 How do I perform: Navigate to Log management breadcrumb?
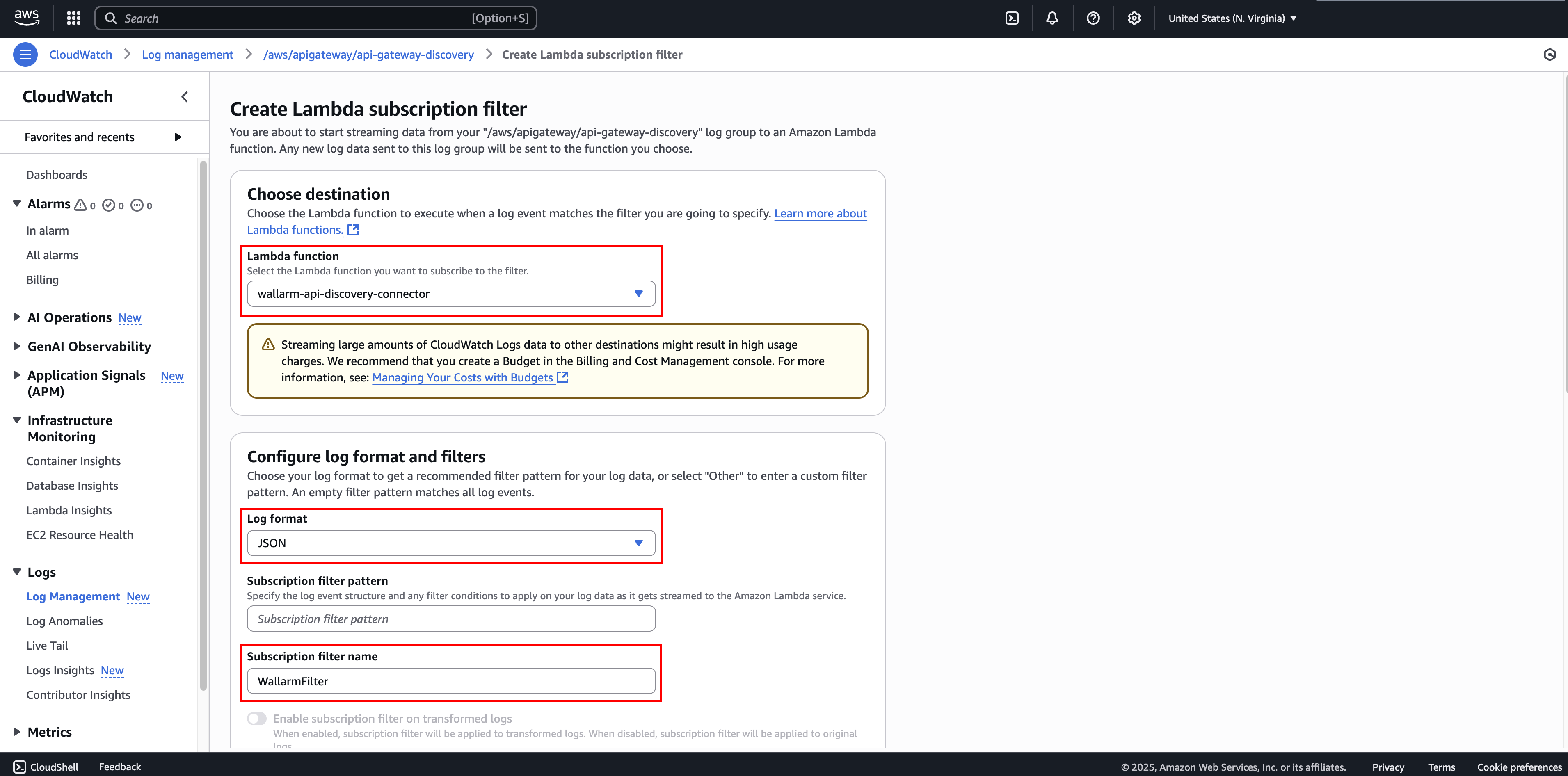coord(187,54)
